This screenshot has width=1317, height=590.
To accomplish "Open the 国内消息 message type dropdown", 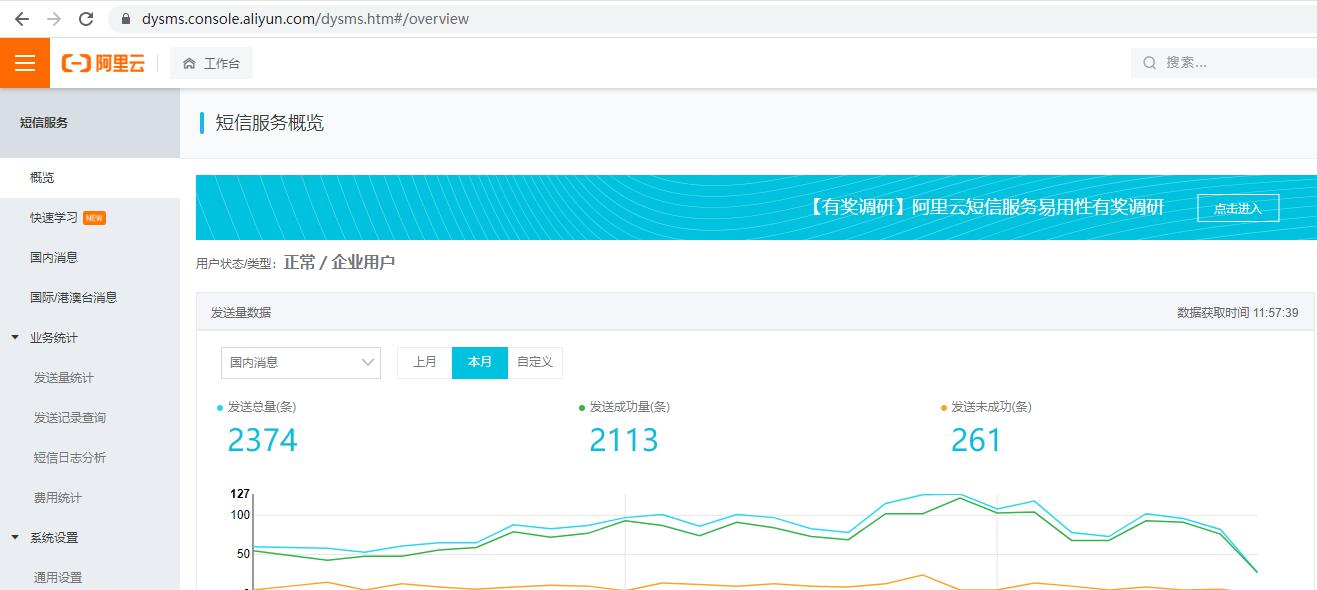I will 301,362.
